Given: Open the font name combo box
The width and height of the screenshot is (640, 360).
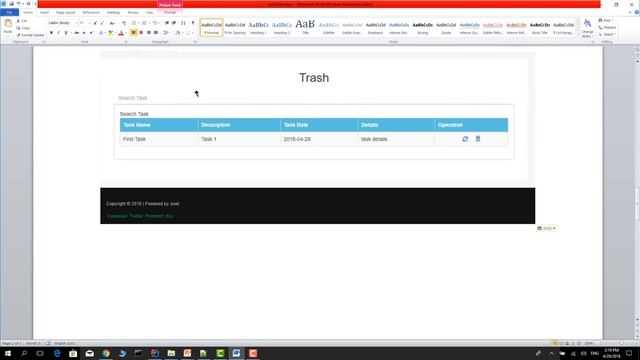Looking at the screenshot, I should click(x=62, y=23).
